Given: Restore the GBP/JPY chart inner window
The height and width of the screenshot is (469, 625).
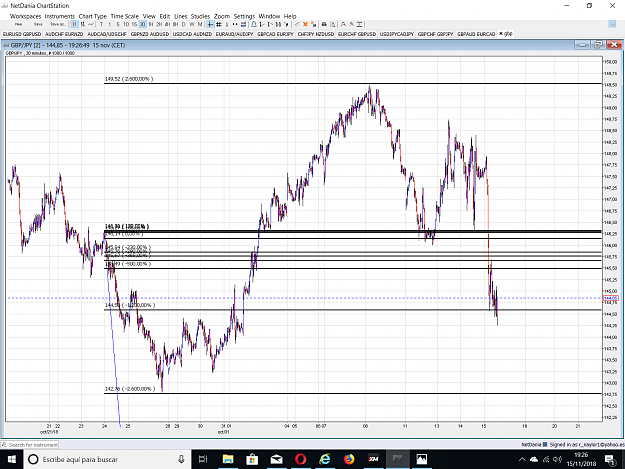Looking at the screenshot, I should coord(598,45).
